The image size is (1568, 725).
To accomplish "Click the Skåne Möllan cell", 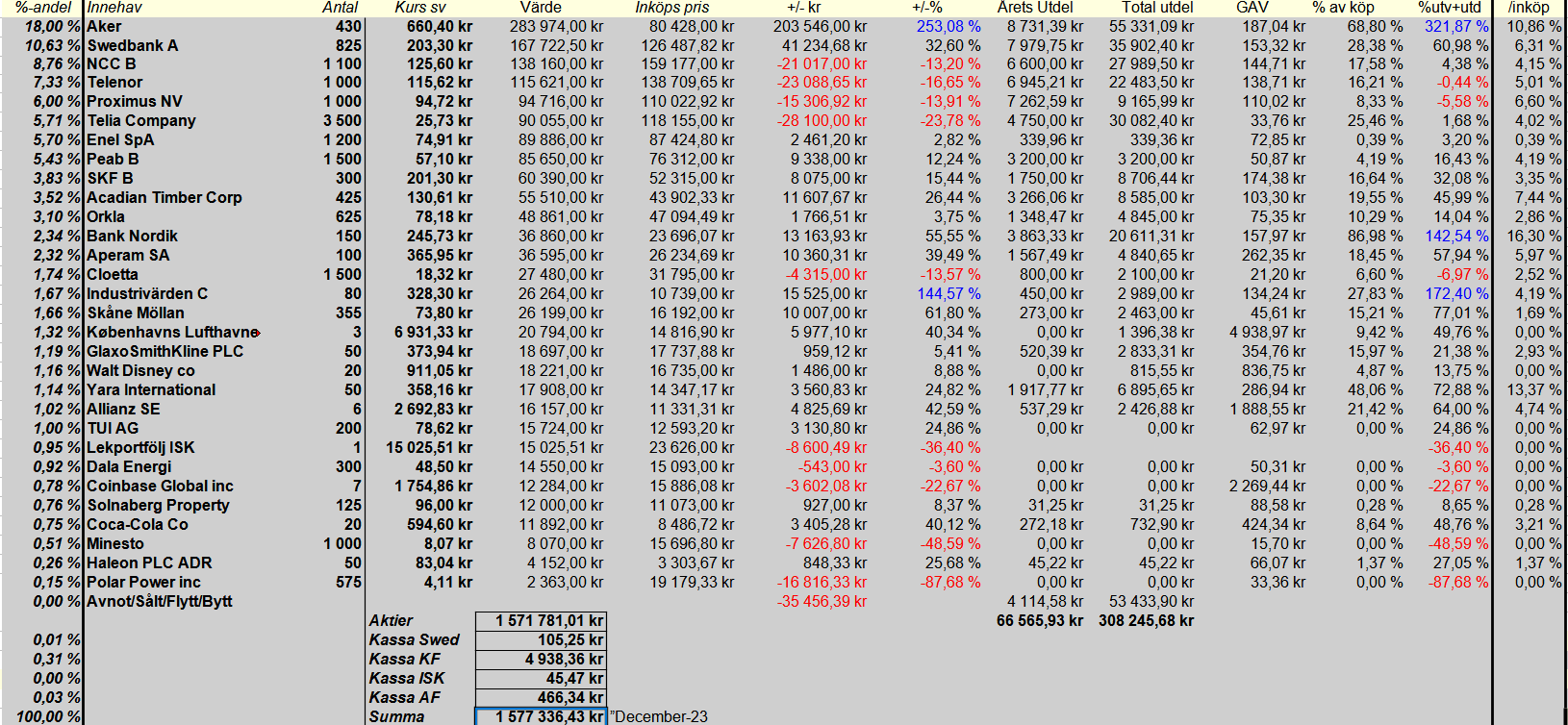I will click(x=136, y=313).
